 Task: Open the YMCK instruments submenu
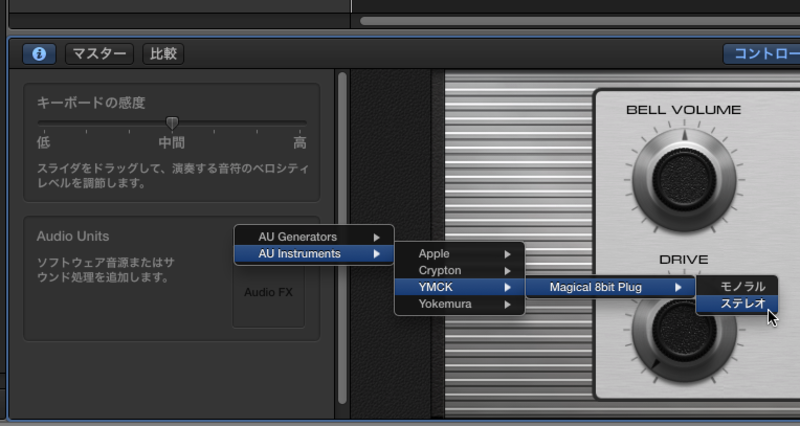[460, 287]
